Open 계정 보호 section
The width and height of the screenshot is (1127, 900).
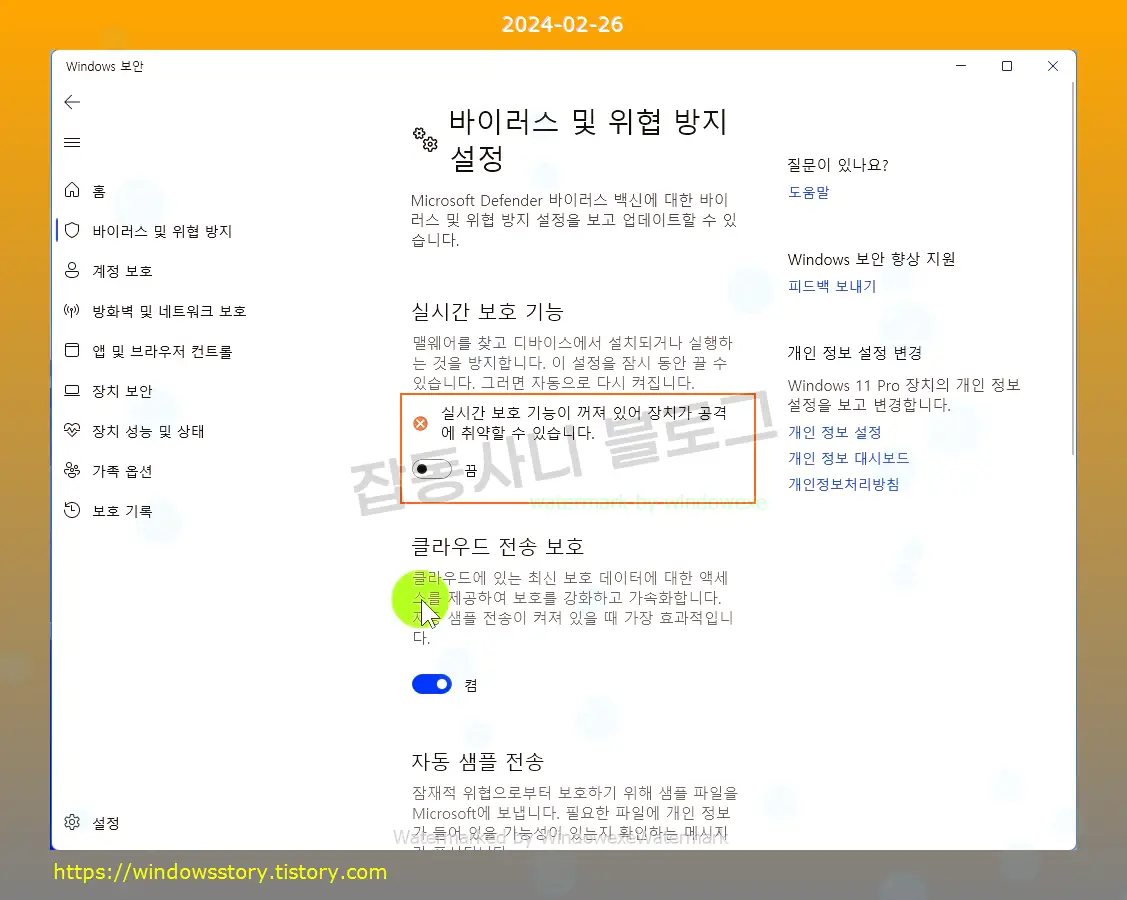click(122, 271)
